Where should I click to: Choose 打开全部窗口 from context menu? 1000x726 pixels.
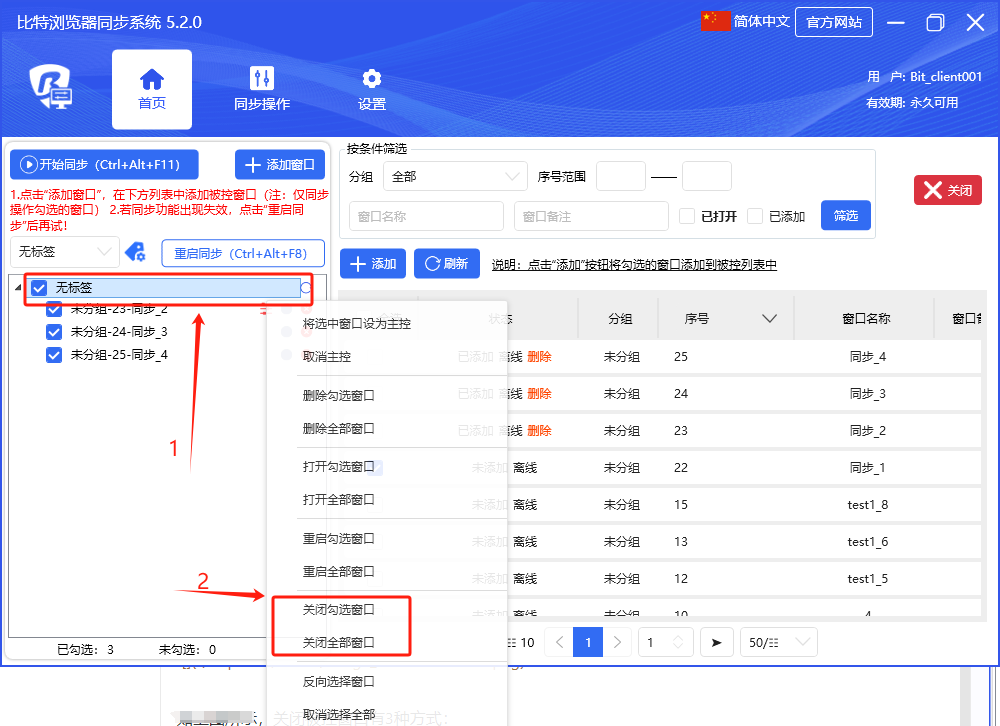(339, 500)
